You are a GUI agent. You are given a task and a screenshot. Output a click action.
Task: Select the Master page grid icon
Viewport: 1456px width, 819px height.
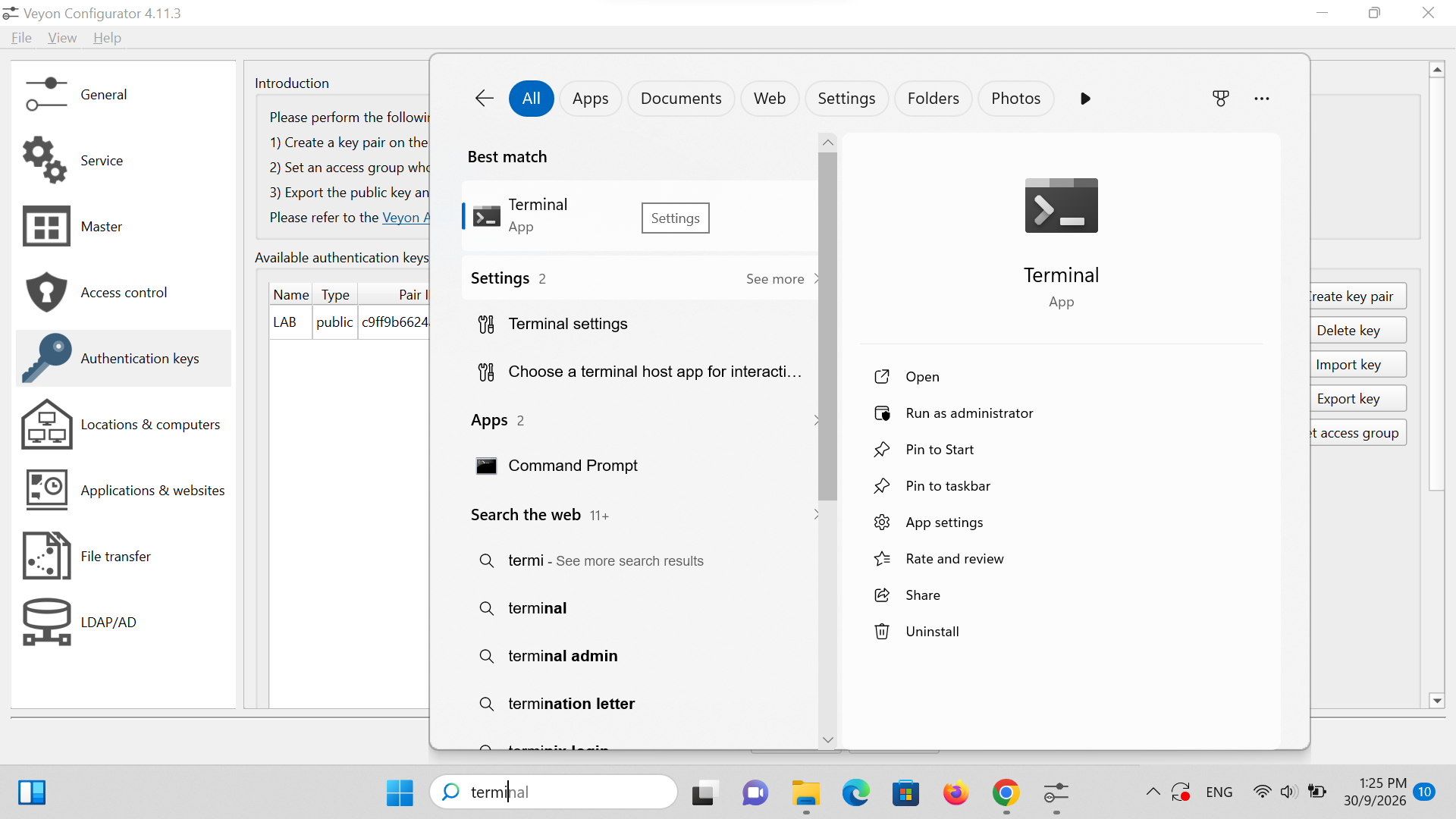[46, 226]
